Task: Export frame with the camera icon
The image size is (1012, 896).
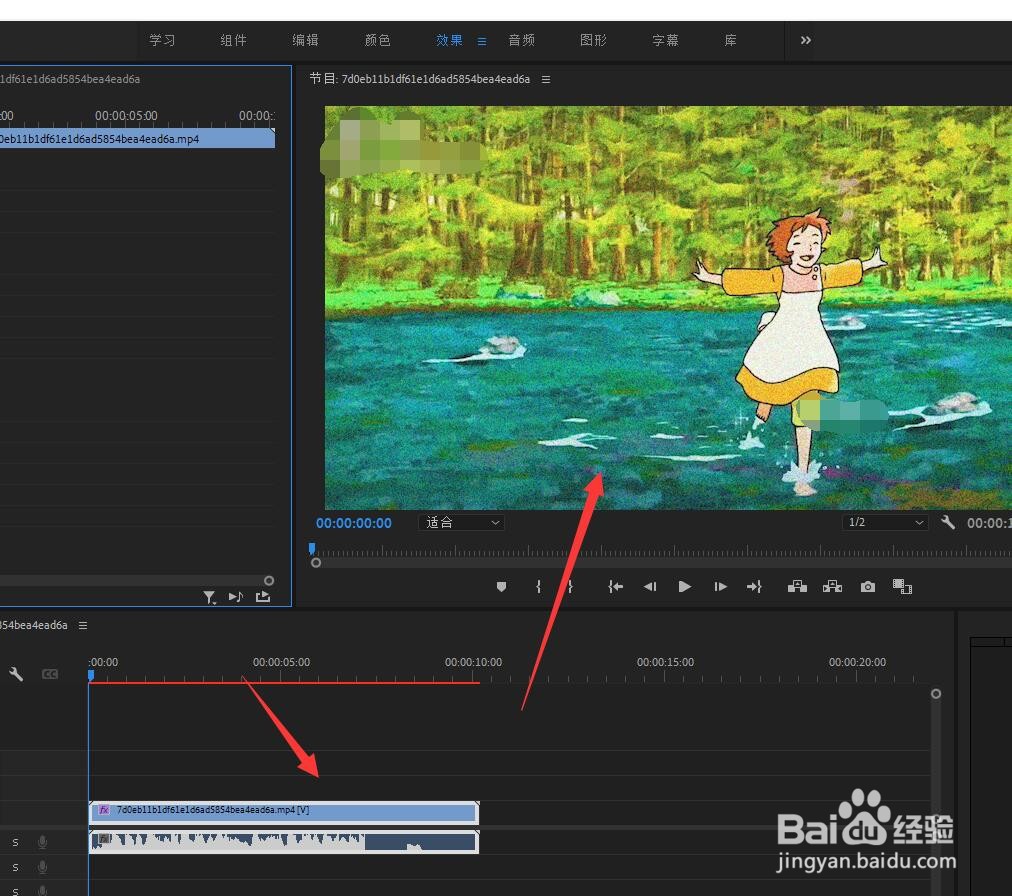Action: (867, 586)
